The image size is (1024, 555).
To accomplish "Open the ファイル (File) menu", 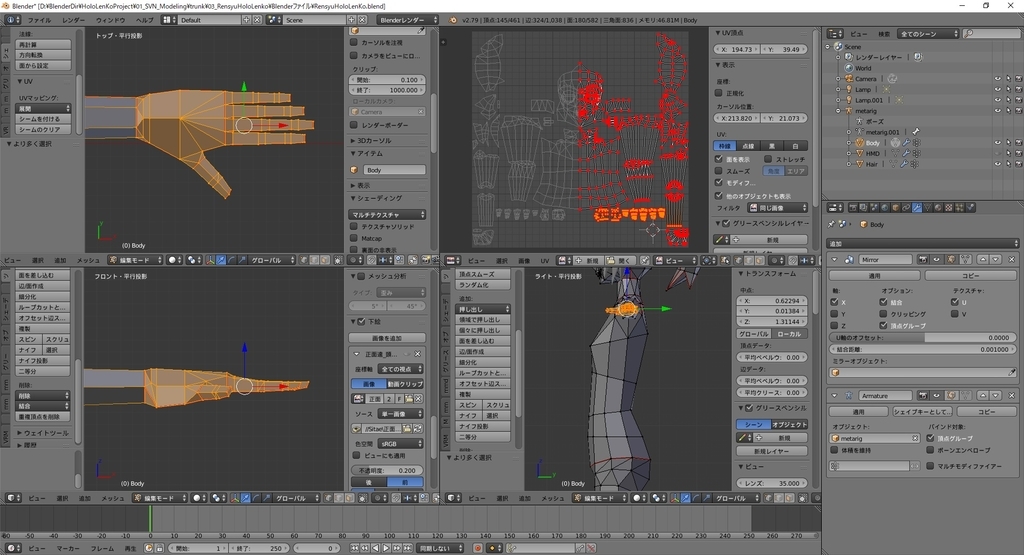I will click(x=39, y=20).
